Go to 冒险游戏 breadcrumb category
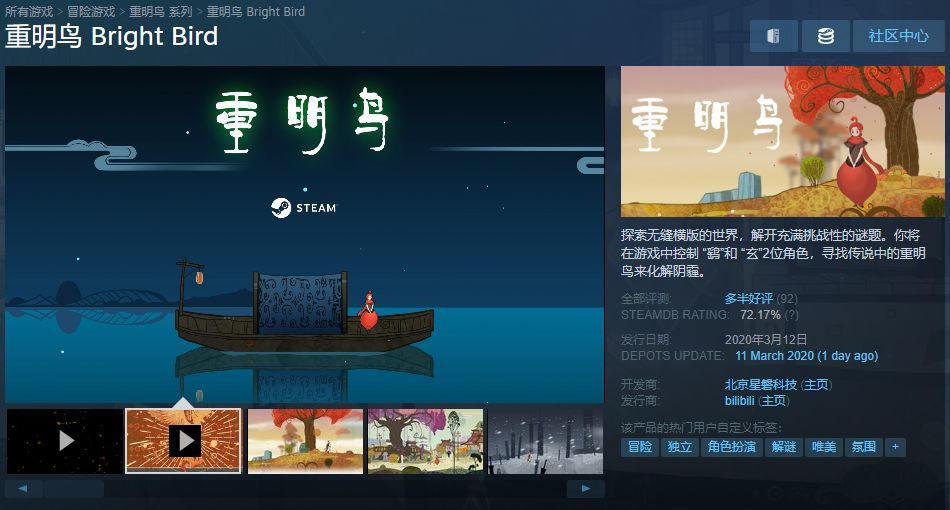 [x=91, y=12]
